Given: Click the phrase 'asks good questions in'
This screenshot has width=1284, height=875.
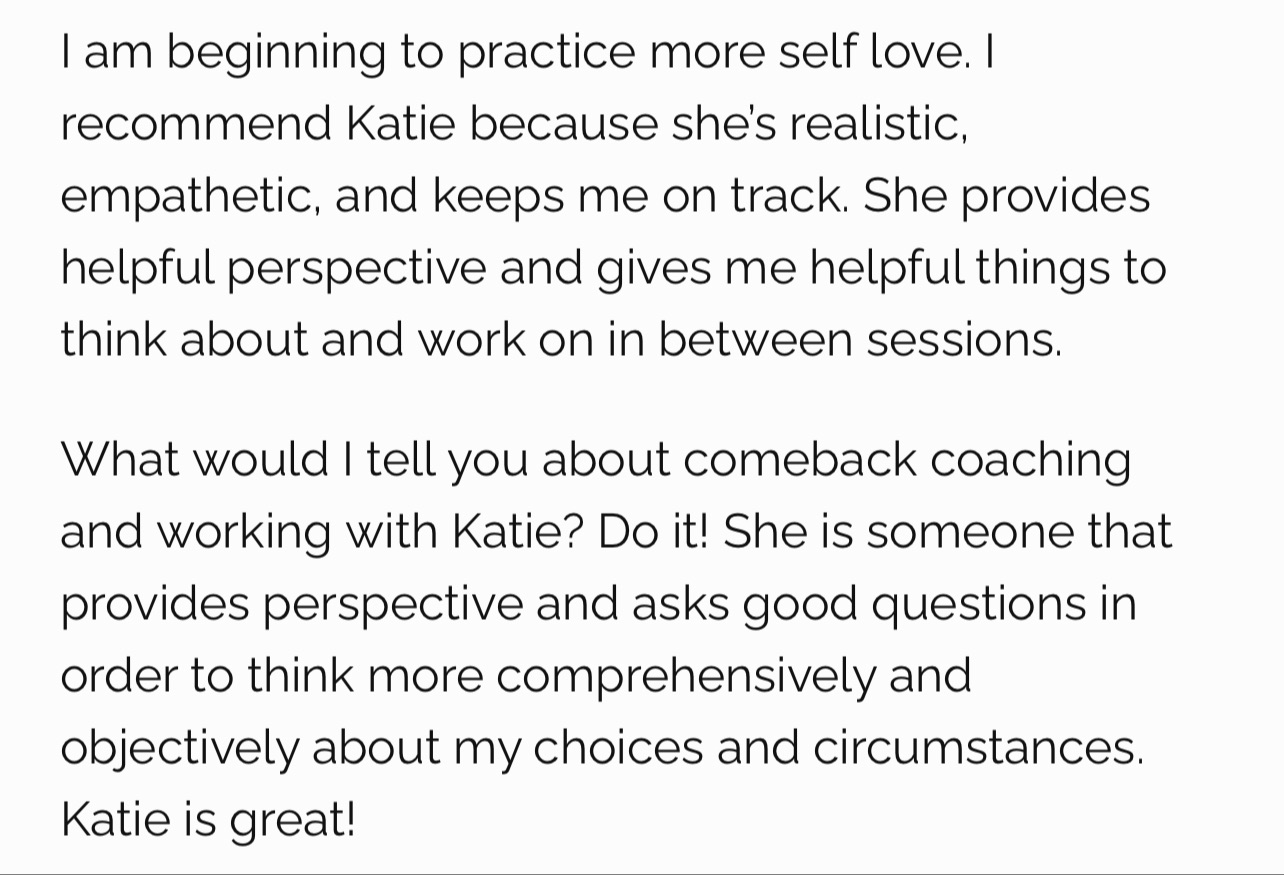Looking at the screenshot, I should point(883,605).
